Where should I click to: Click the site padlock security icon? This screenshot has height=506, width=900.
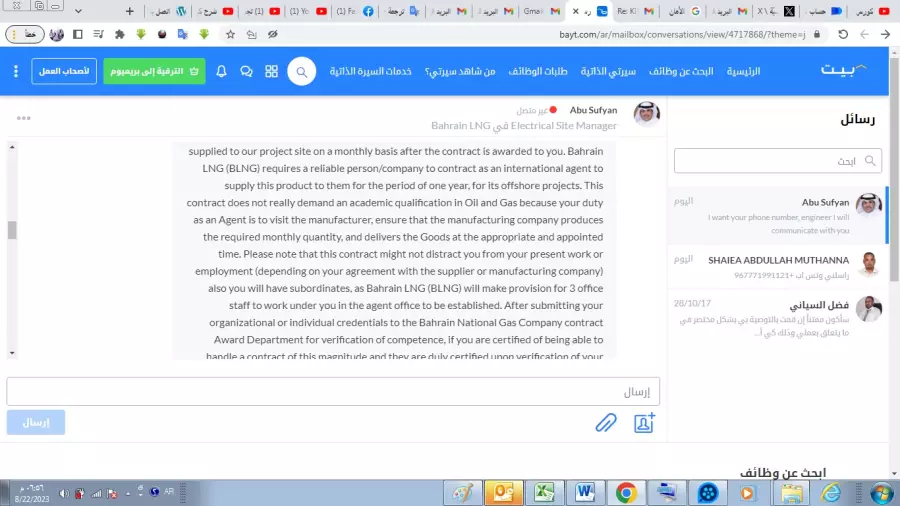pos(817,34)
